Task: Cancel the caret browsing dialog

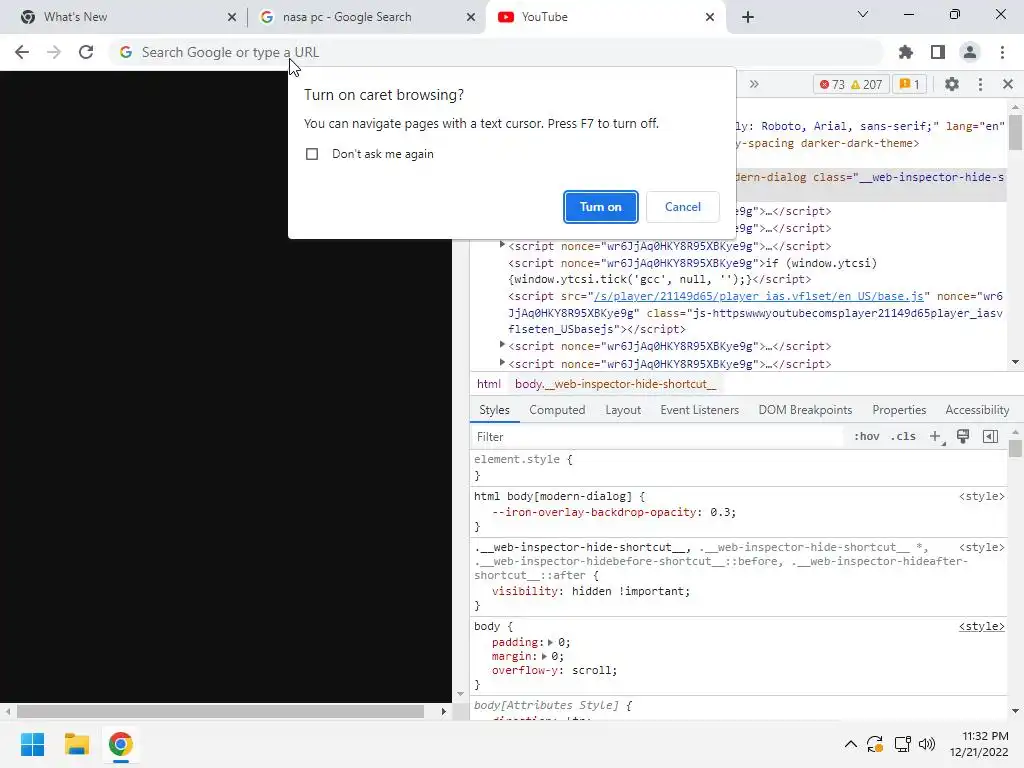Action: click(x=682, y=207)
